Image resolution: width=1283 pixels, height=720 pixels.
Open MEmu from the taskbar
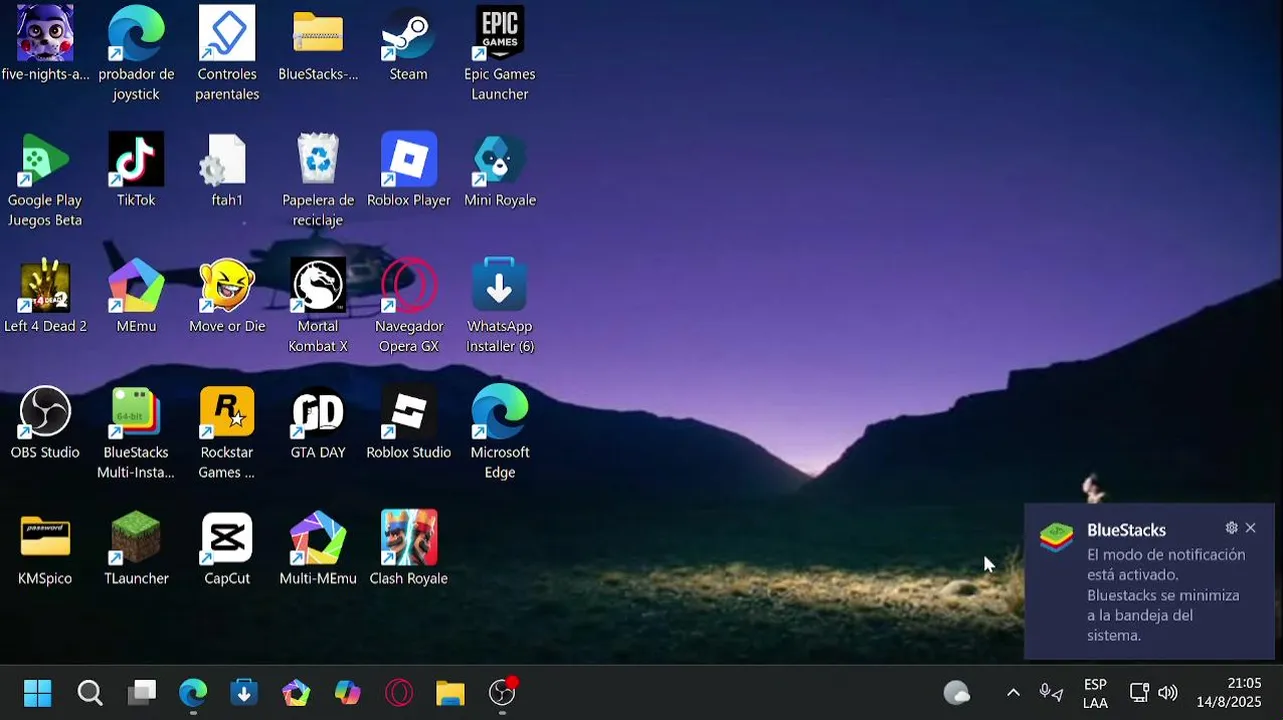[x=296, y=692]
